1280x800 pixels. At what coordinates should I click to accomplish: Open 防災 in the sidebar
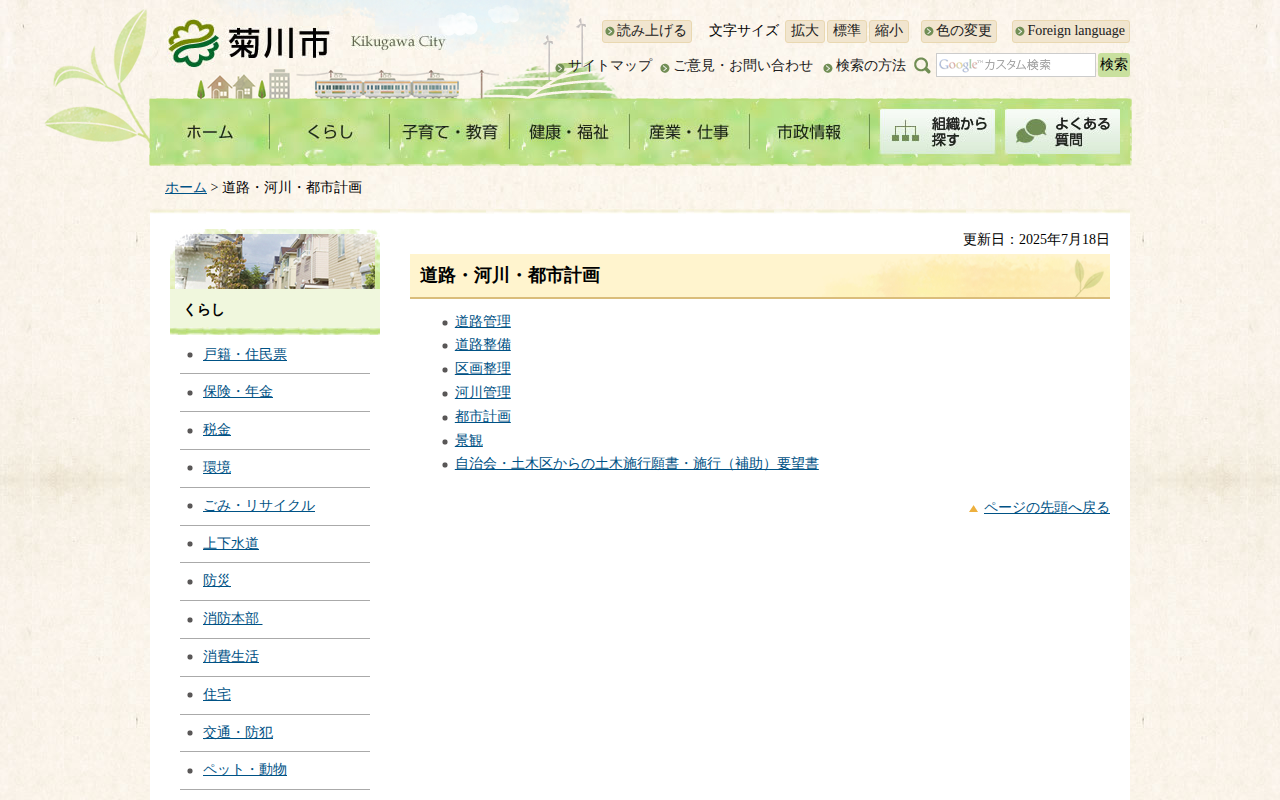click(x=217, y=581)
